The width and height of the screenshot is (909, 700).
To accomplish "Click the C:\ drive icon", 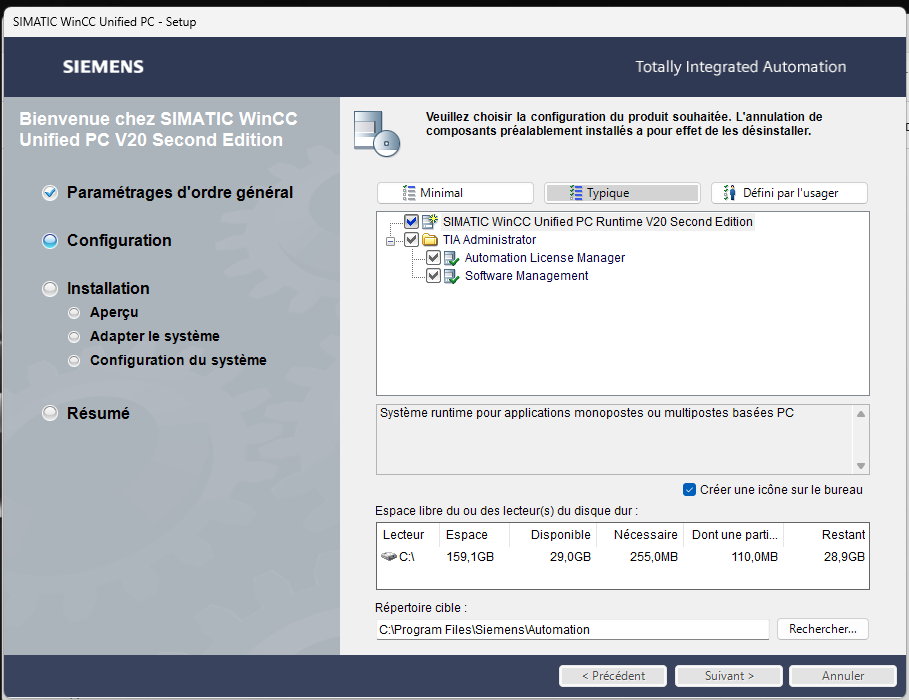I will (388, 557).
